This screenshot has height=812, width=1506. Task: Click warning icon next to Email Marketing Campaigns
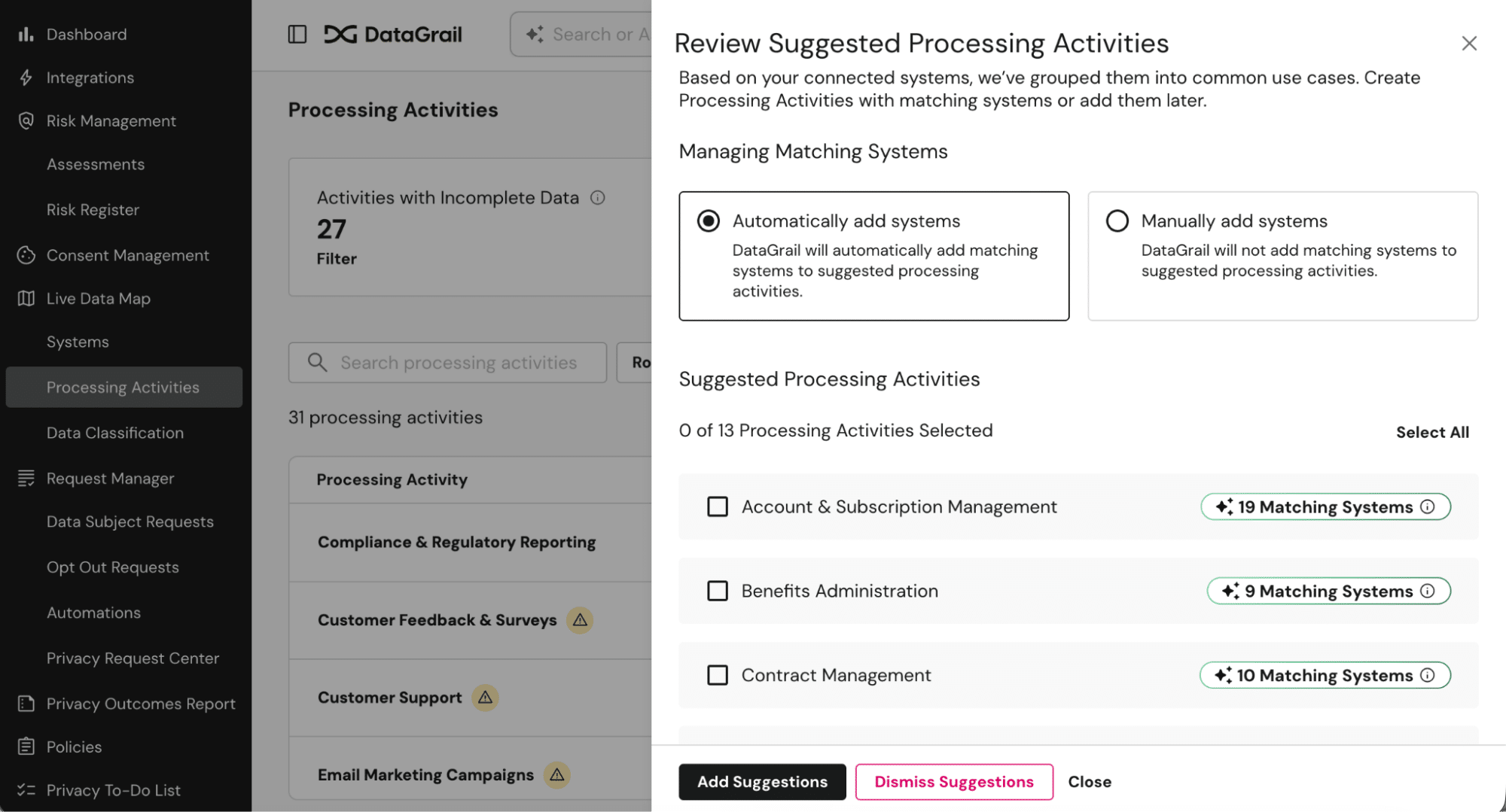(557, 774)
